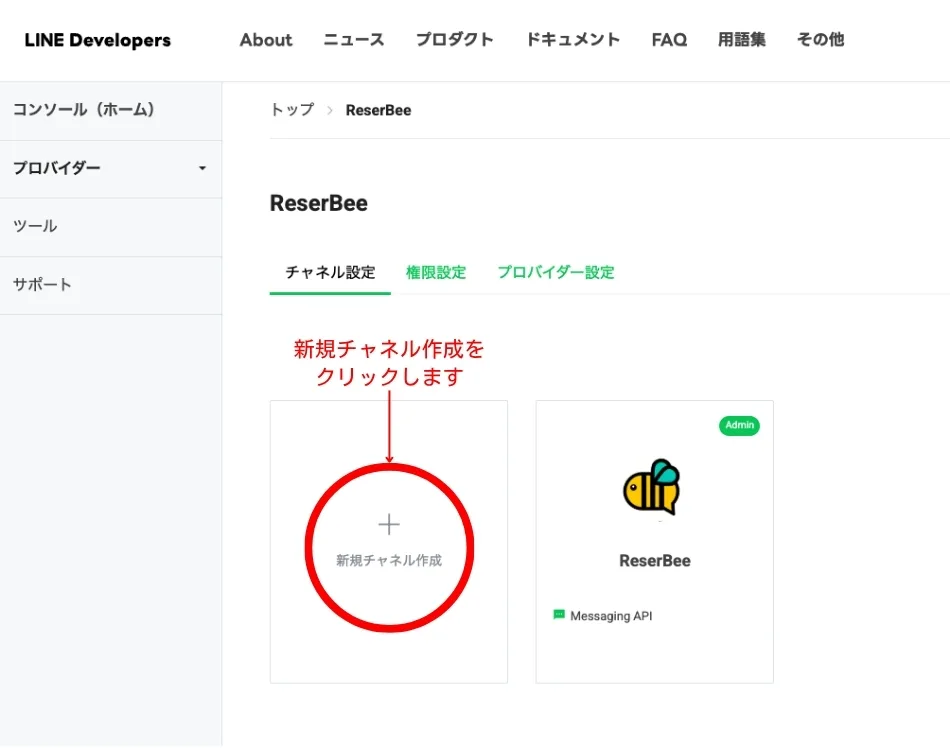Click FAQ in the top navigation

click(x=669, y=40)
